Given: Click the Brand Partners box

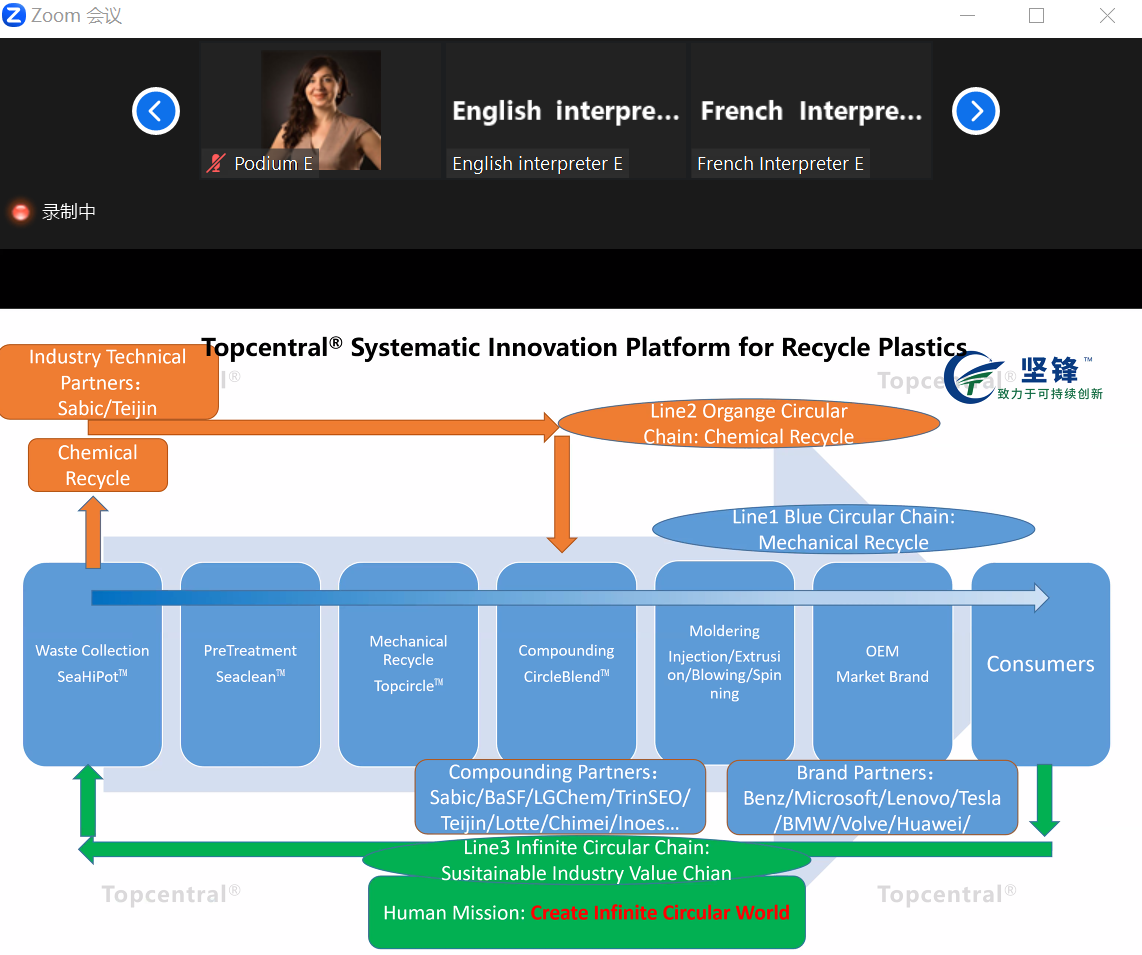Looking at the screenshot, I should tap(873, 798).
